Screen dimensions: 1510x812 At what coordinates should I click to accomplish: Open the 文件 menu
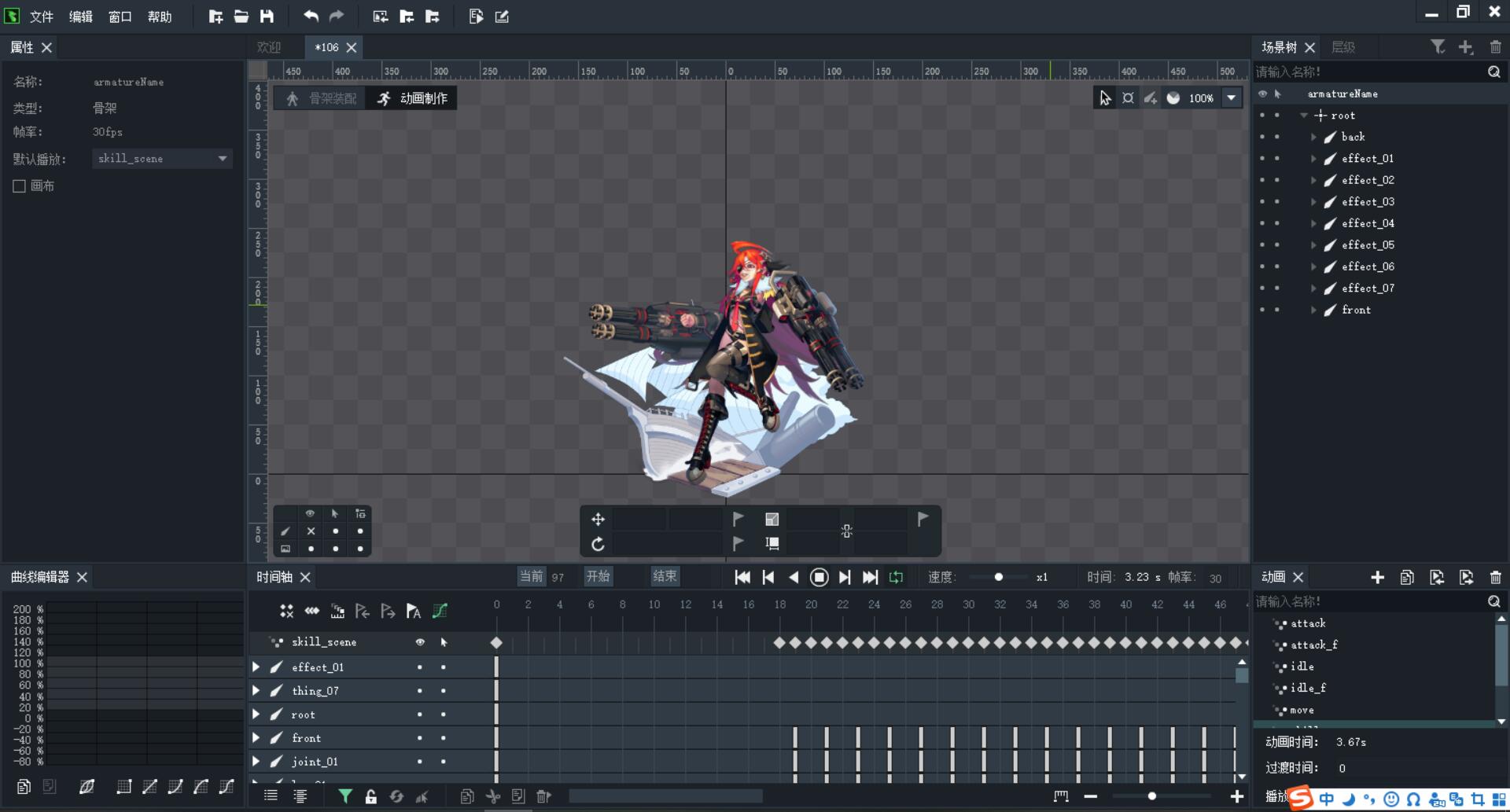tap(42, 17)
